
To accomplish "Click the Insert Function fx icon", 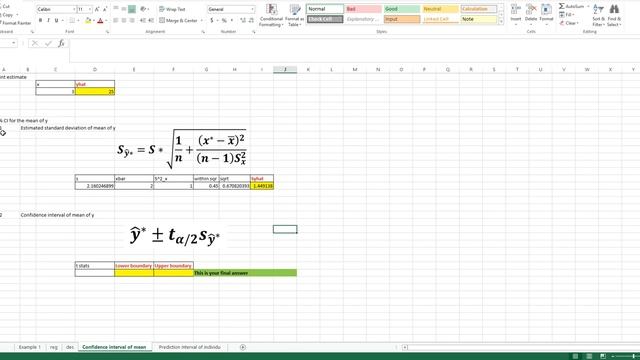I will pyautogui.click(x=61, y=43).
